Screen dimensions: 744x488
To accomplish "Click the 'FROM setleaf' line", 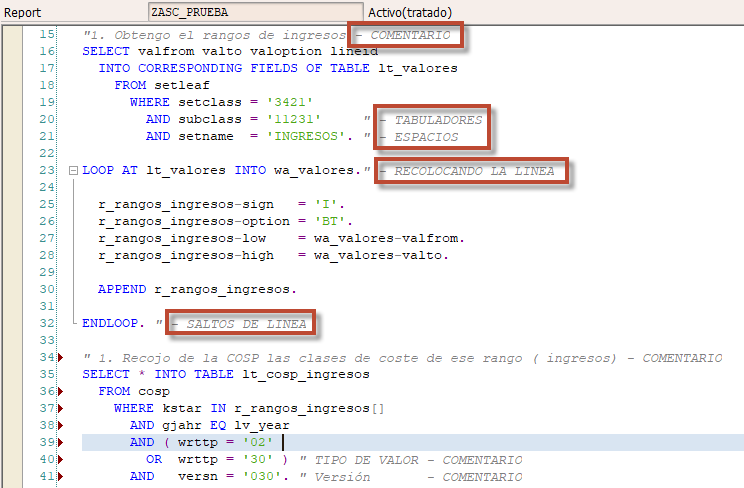I will [162, 85].
